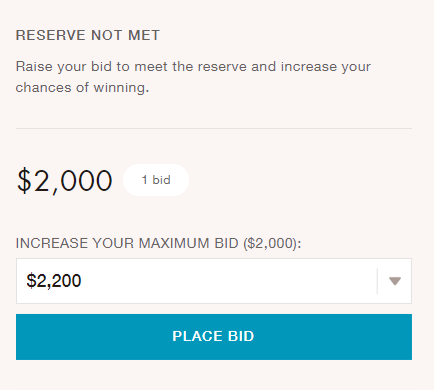This screenshot has height=390, width=434.
Task: Click the Place Bid button
Action: point(214,337)
